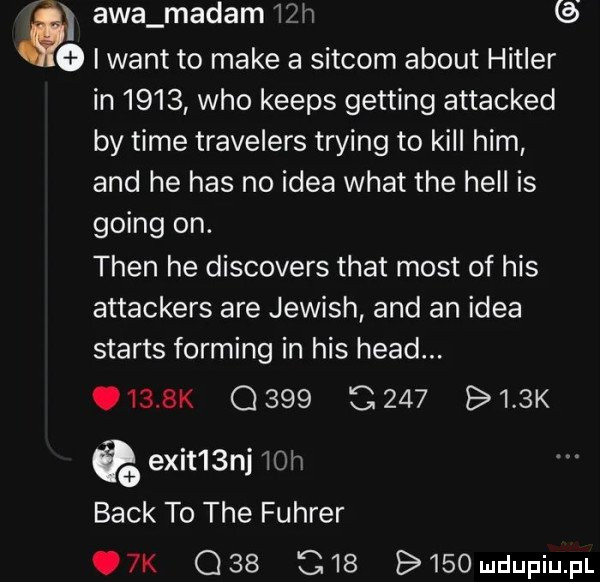Open the three-dot menu on exit13nj's reply
The width and height of the screenshot is (600, 582).
(x=568, y=456)
